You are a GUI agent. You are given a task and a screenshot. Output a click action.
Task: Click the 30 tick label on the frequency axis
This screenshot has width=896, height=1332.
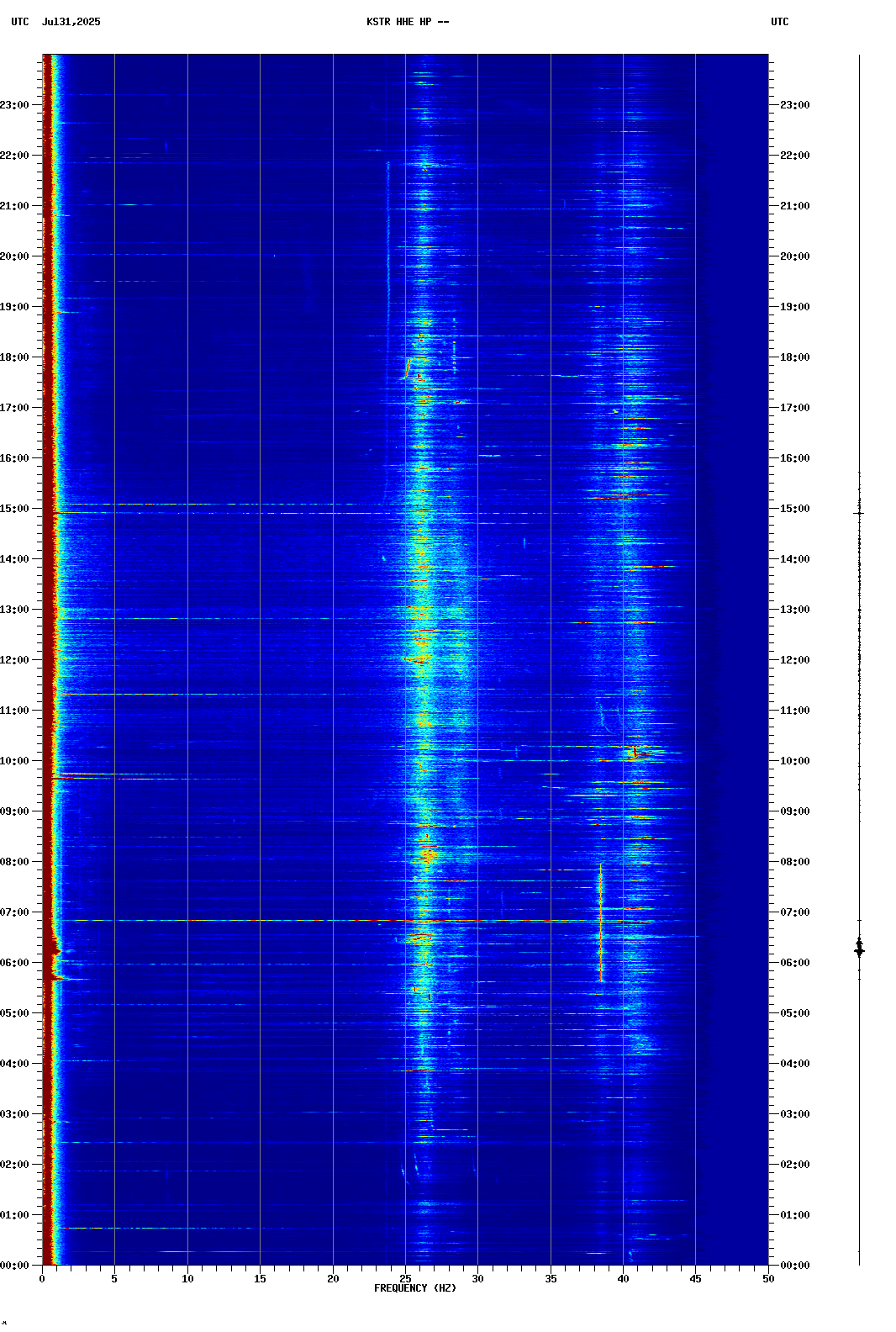477,1279
